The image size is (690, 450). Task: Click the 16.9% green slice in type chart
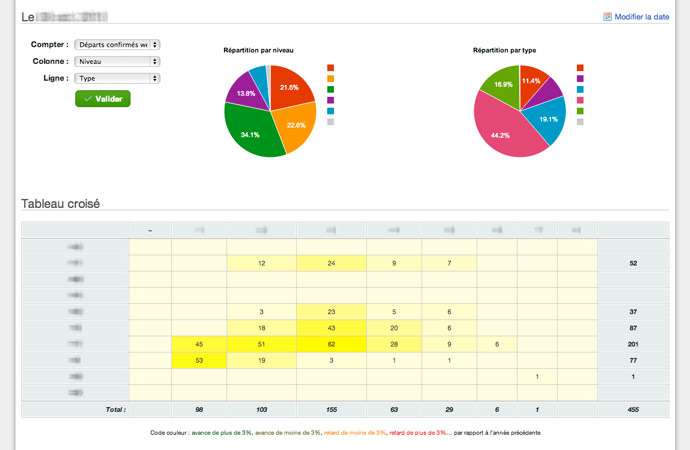click(499, 83)
